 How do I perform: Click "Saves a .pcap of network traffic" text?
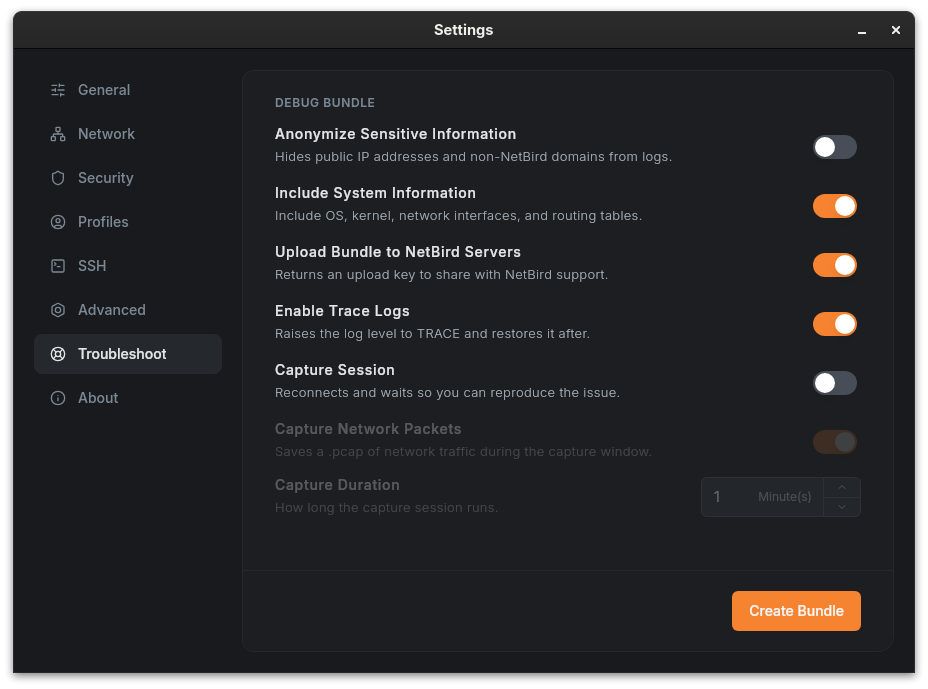[463, 452]
